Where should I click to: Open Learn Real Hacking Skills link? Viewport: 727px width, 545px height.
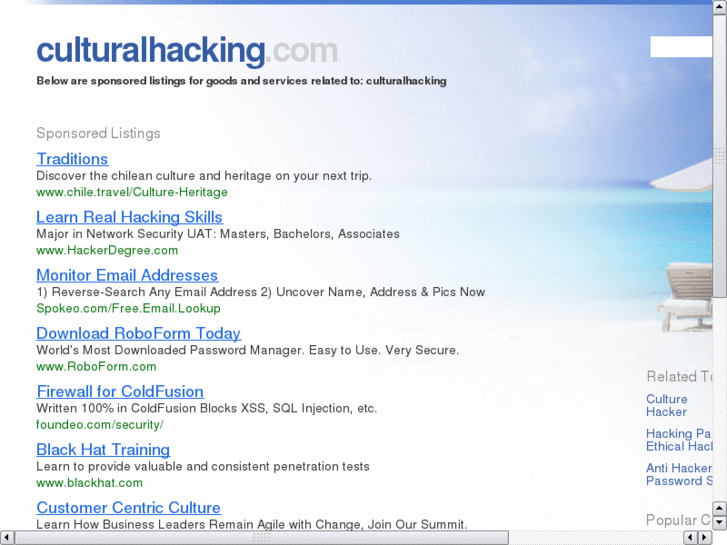pyautogui.click(x=129, y=217)
